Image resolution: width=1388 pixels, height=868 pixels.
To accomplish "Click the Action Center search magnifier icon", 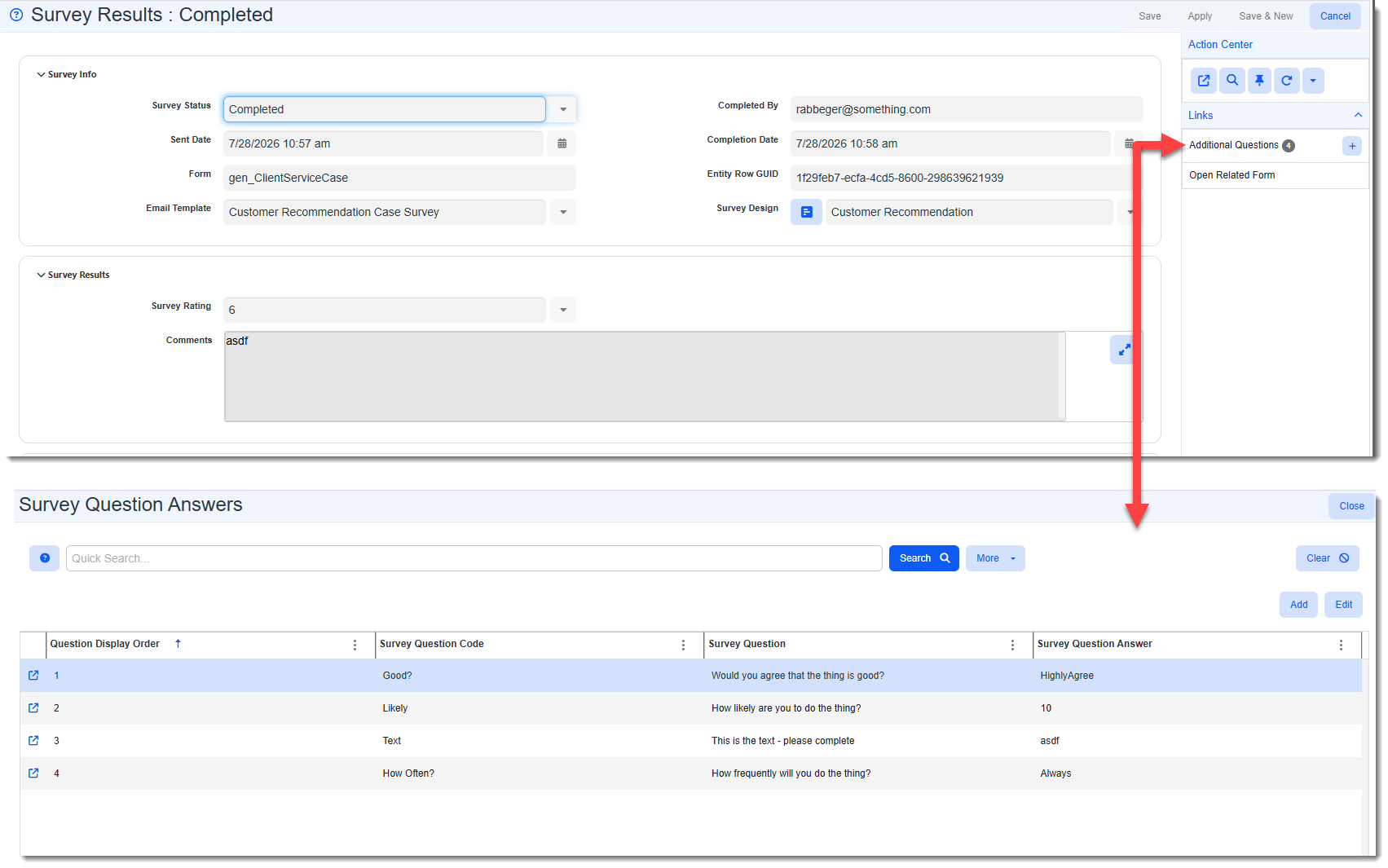I will [1232, 81].
